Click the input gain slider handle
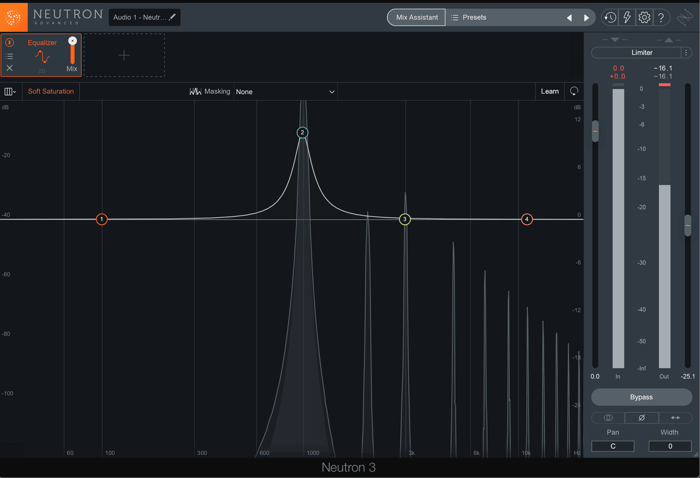Viewport: 700px width, 478px height. pos(595,131)
